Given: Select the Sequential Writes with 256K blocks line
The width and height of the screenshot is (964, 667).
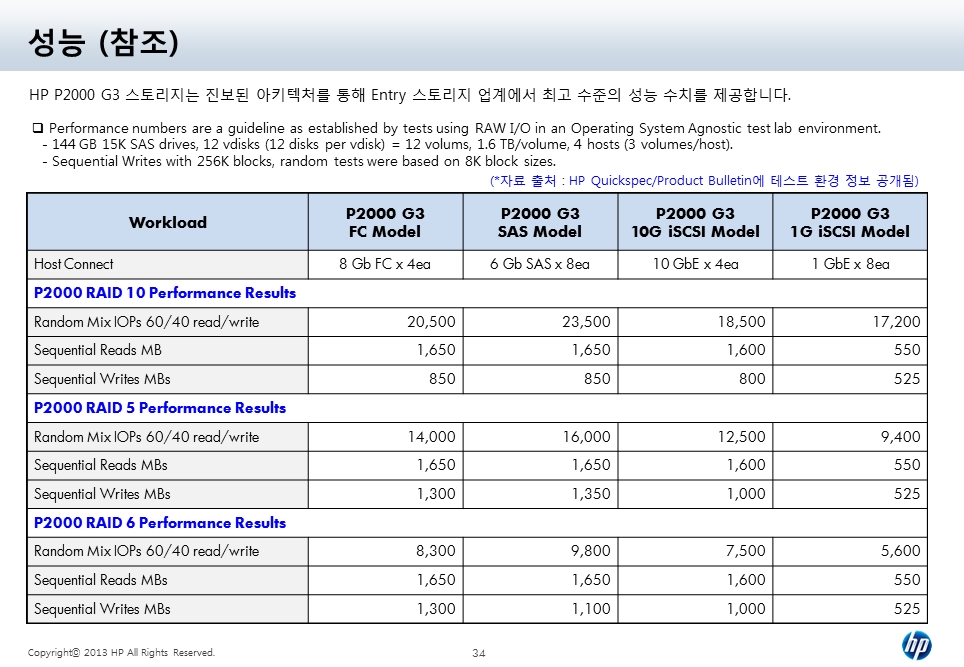Looking at the screenshot, I should pos(299,161).
